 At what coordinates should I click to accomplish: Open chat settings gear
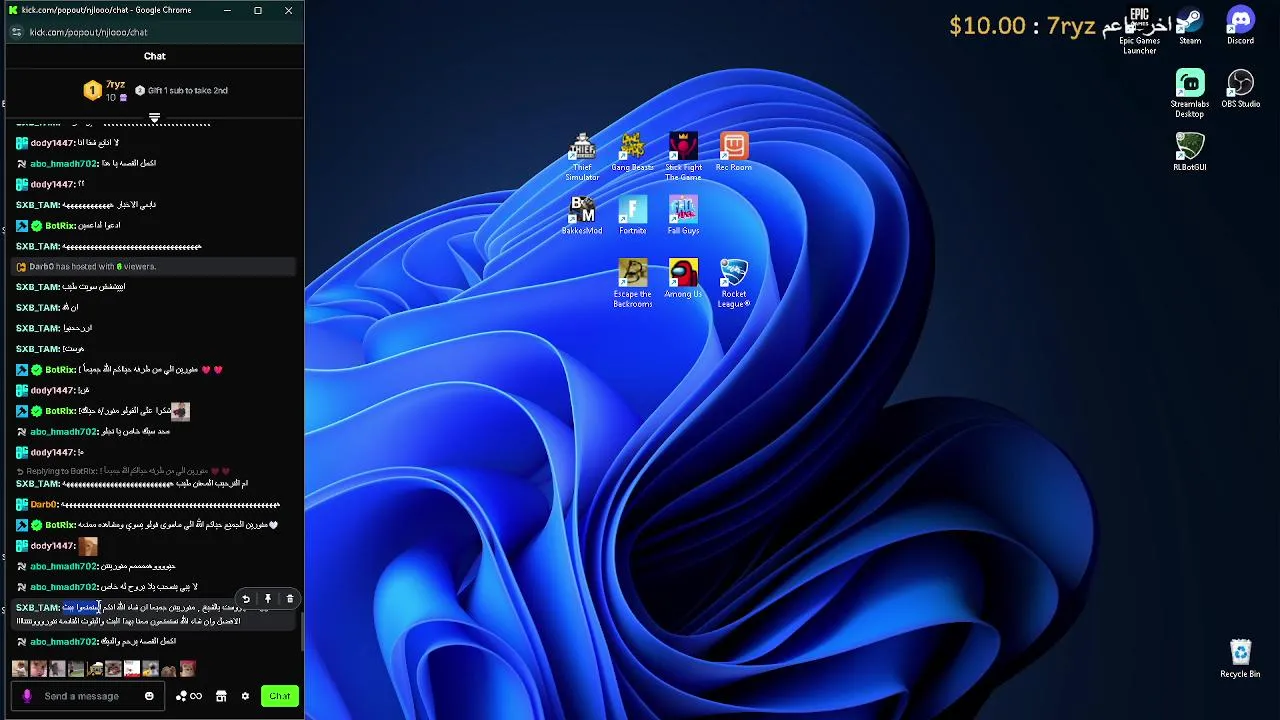click(x=245, y=696)
